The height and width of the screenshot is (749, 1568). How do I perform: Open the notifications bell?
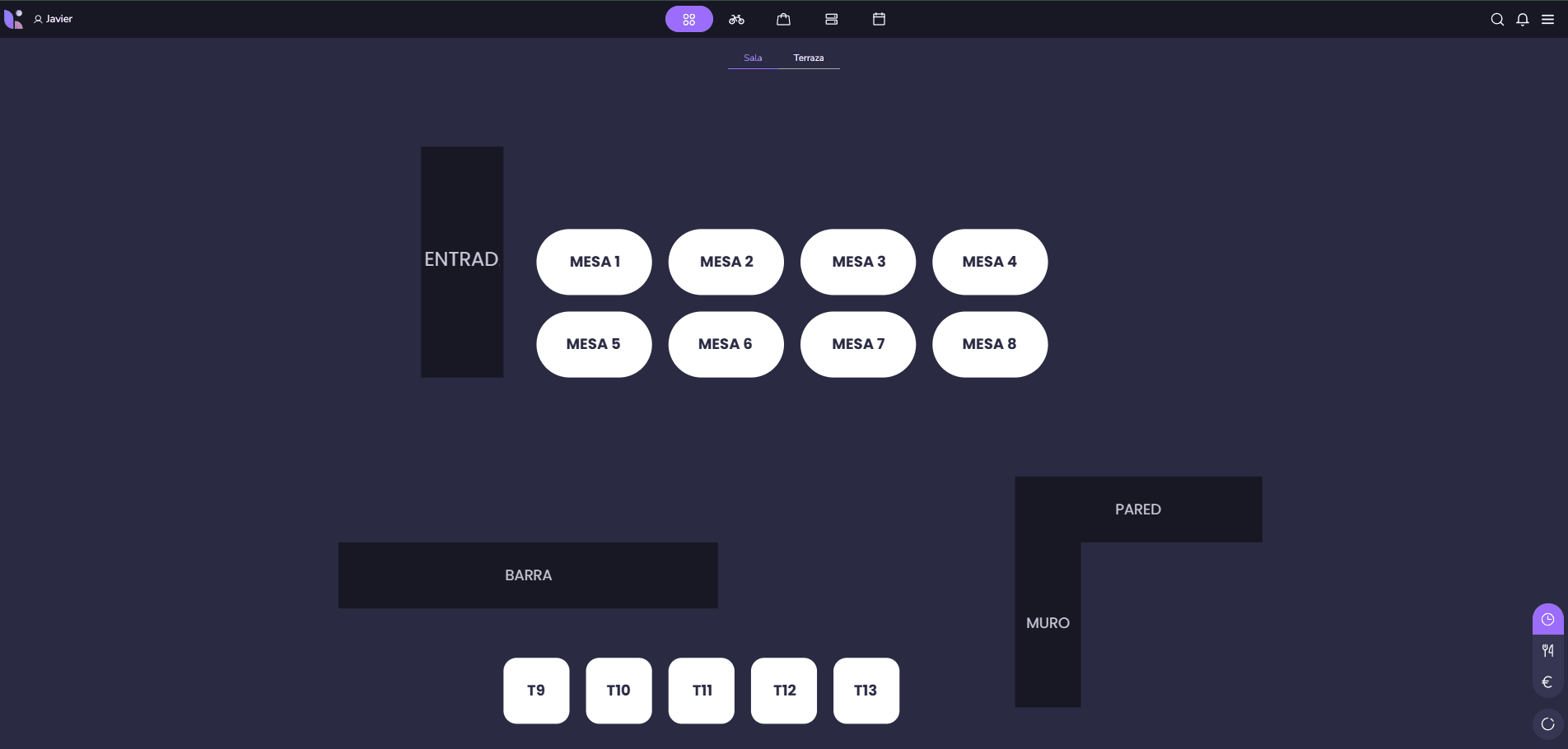pos(1523,20)
